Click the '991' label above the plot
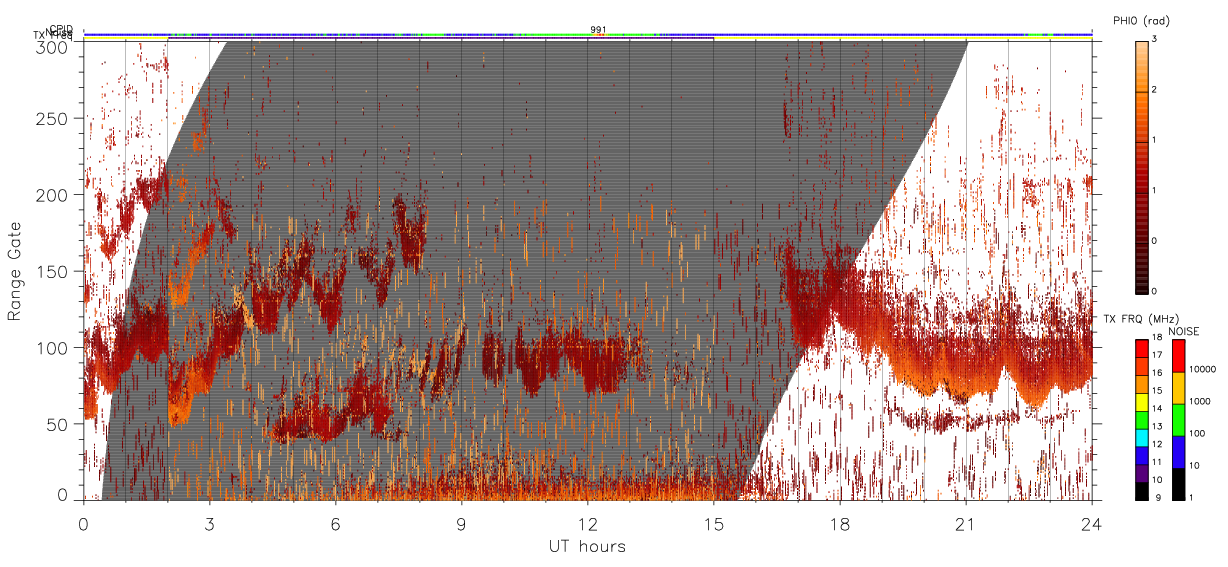The height and width of the screenshot is (567, 1228). coord(598,29)
